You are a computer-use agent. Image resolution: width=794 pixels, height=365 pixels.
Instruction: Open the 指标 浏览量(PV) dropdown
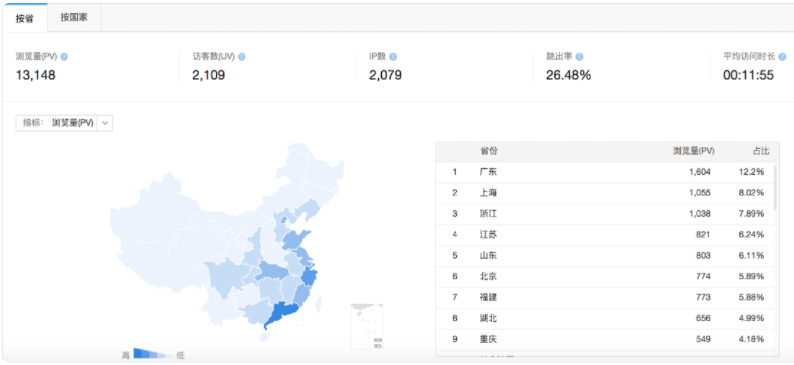(x=64, y=123)
